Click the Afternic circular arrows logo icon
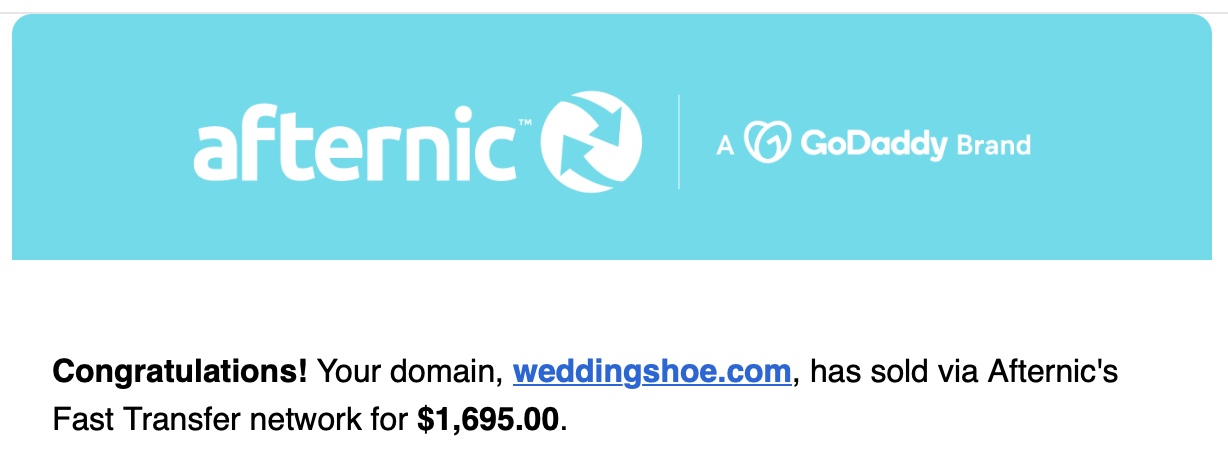1228x470 pixels. [x=591, y=141]
